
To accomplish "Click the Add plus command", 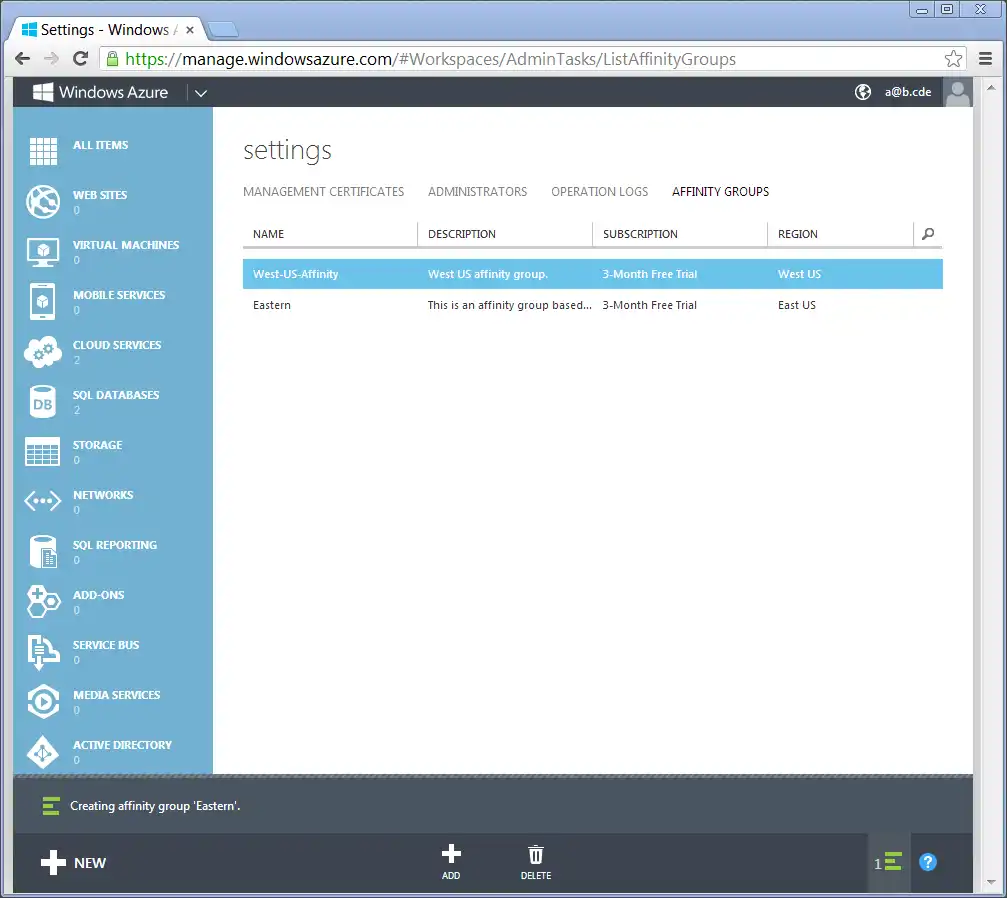I will (451, 862).
